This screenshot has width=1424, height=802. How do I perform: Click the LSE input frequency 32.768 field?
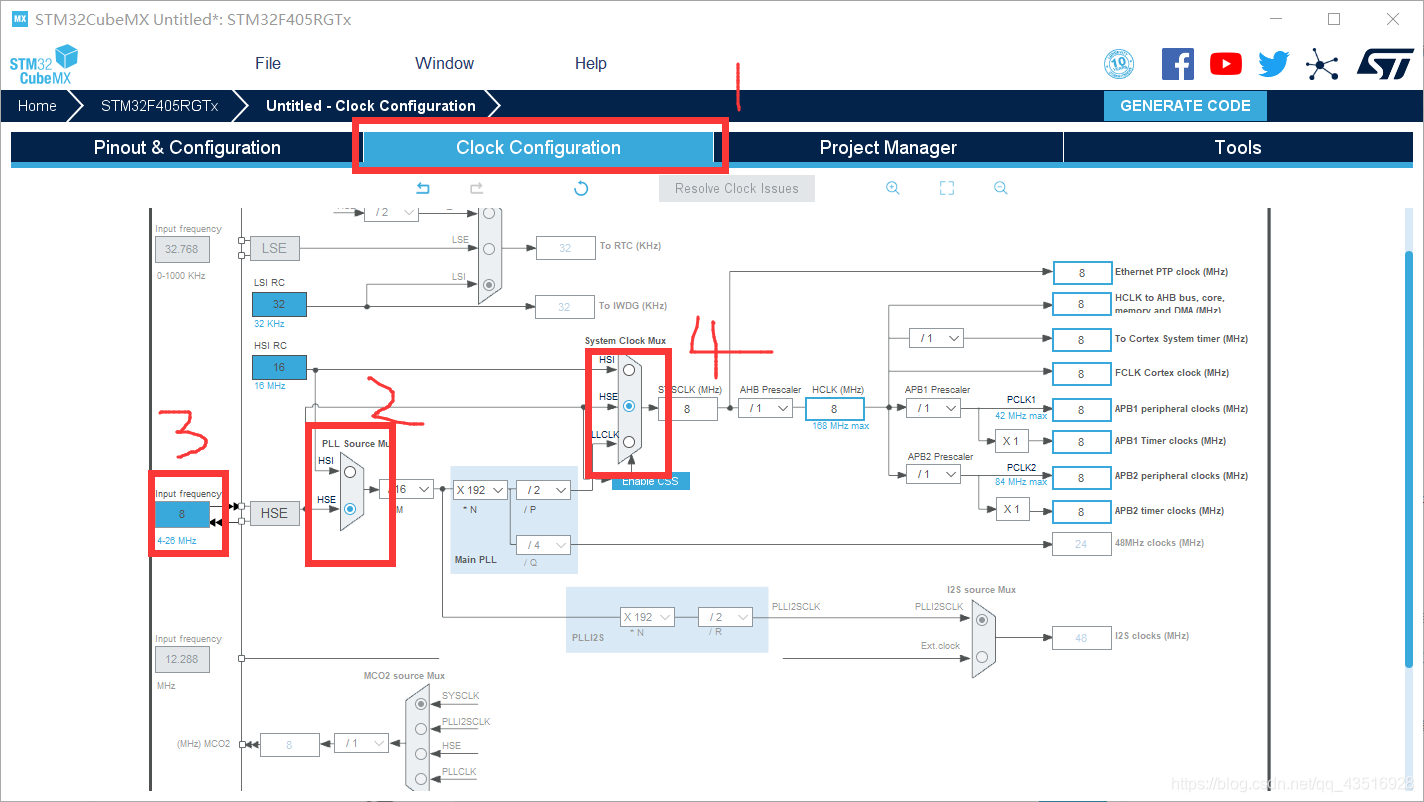pyautogui.click(x=182, y=249)
